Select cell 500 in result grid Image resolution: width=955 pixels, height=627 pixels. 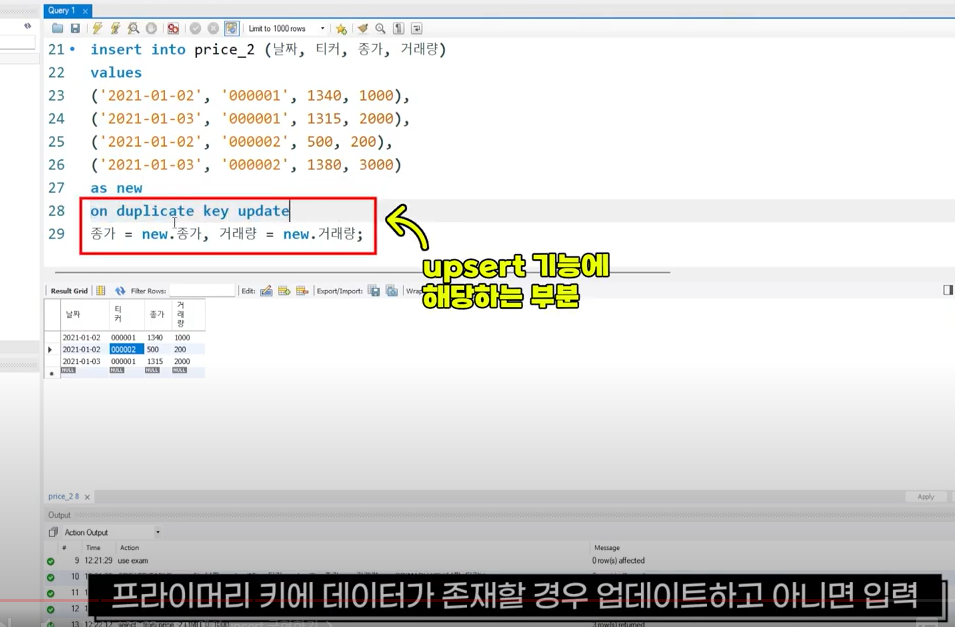tap(158, 349)
